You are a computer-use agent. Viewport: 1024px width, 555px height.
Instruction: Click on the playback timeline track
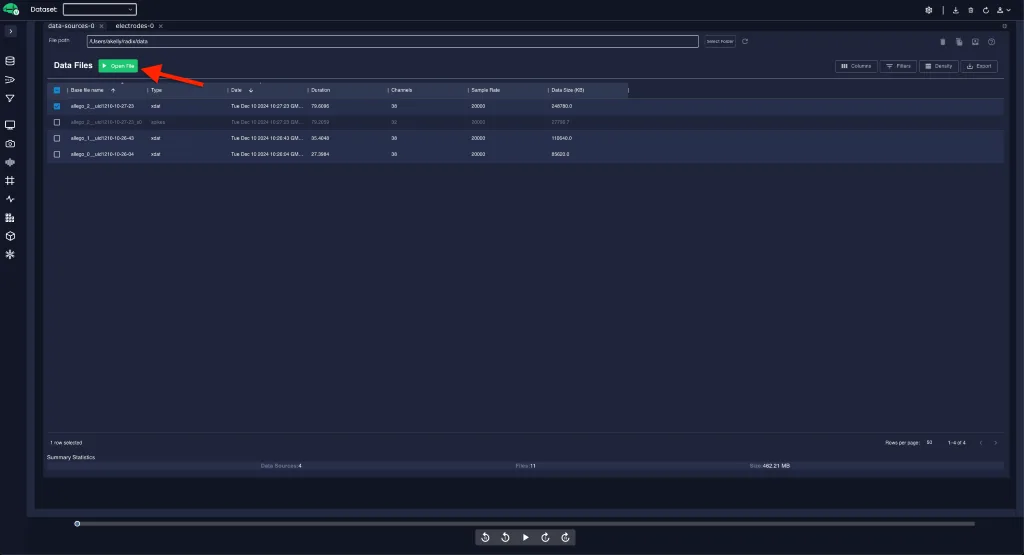526,524
